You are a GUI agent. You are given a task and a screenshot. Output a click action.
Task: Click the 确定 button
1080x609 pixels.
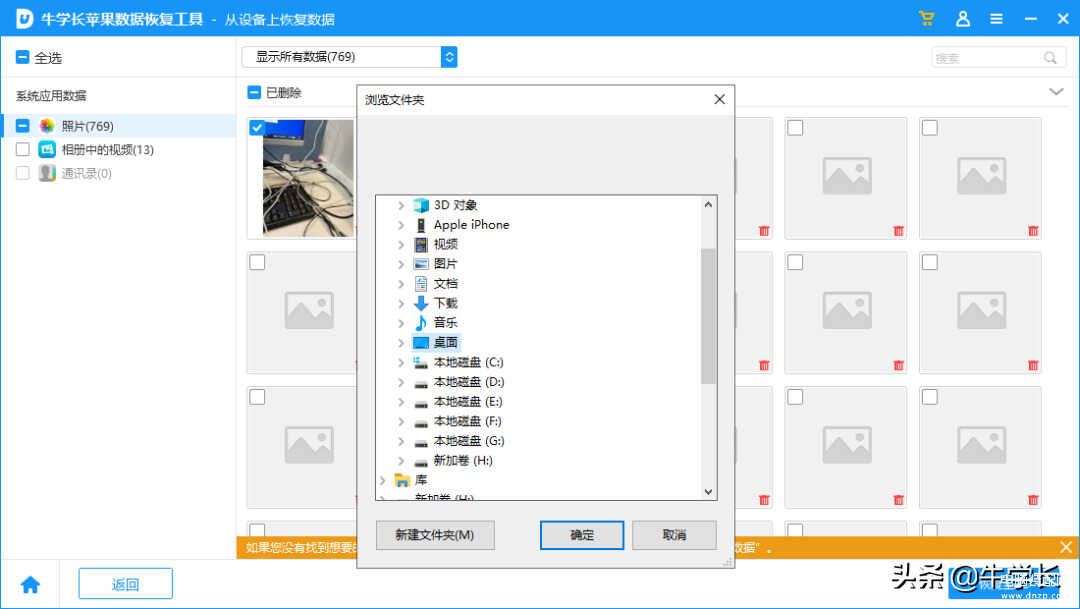(x=582, y=535)
